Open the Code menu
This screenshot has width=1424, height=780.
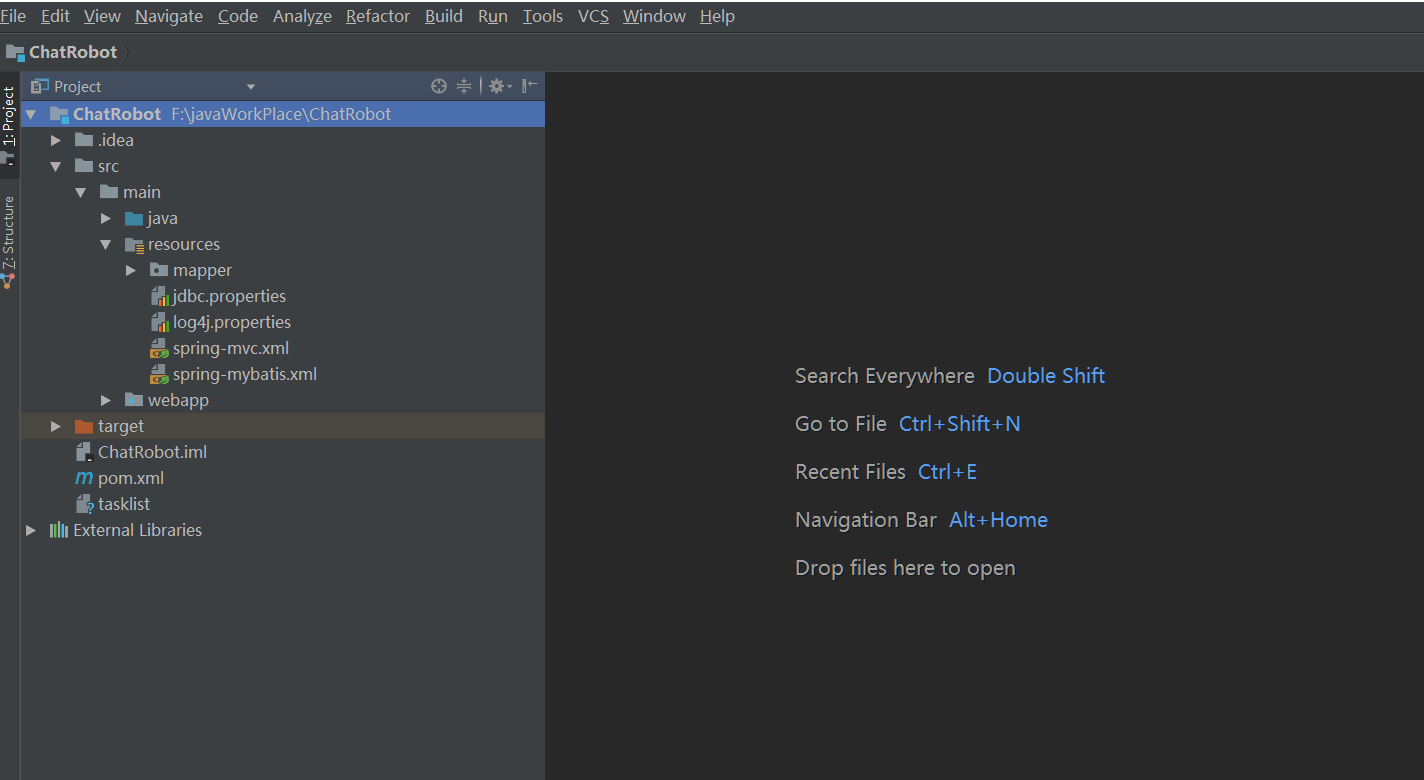click(x=238, y=16)
